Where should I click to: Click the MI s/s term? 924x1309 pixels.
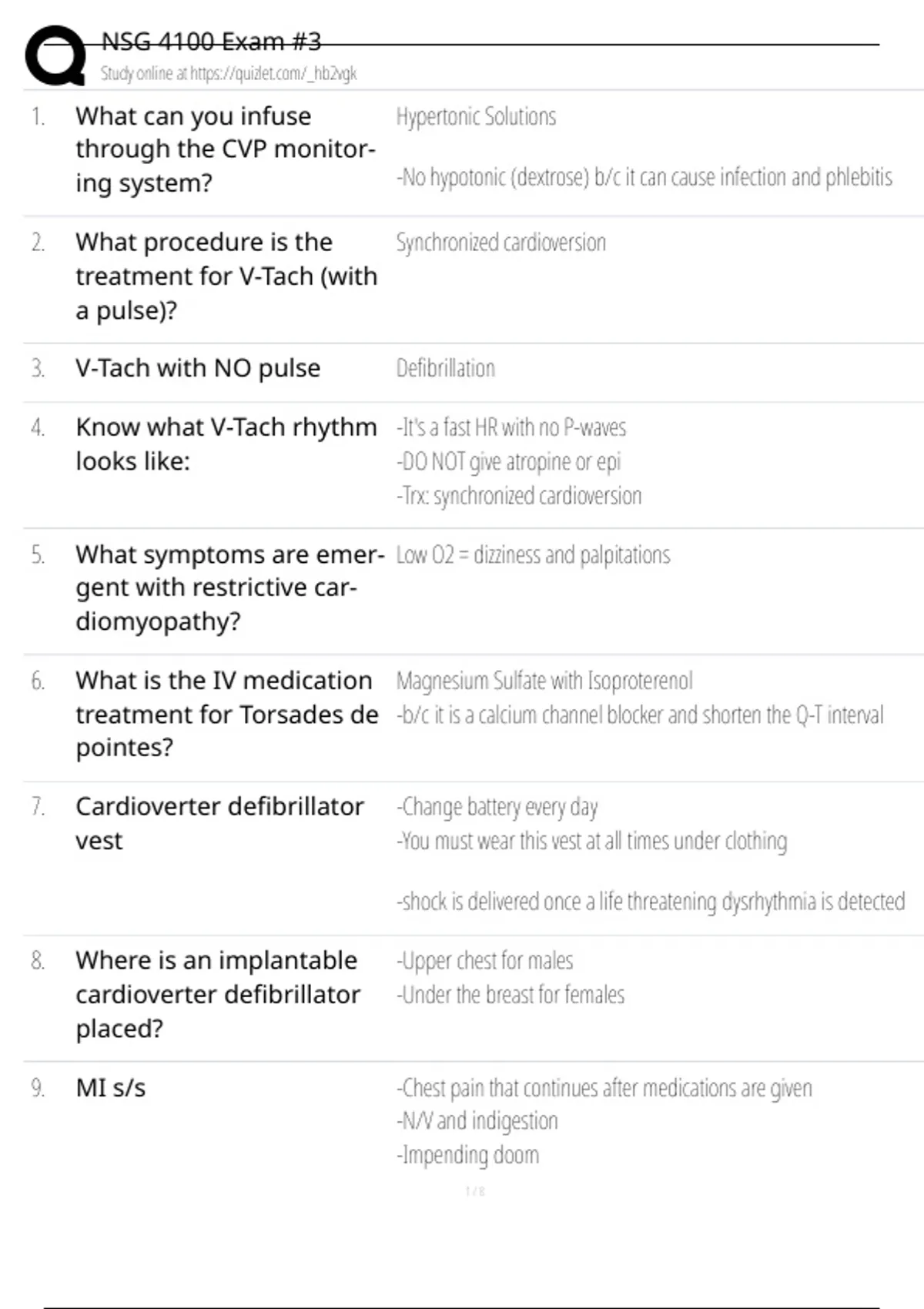coord(110,1088)
